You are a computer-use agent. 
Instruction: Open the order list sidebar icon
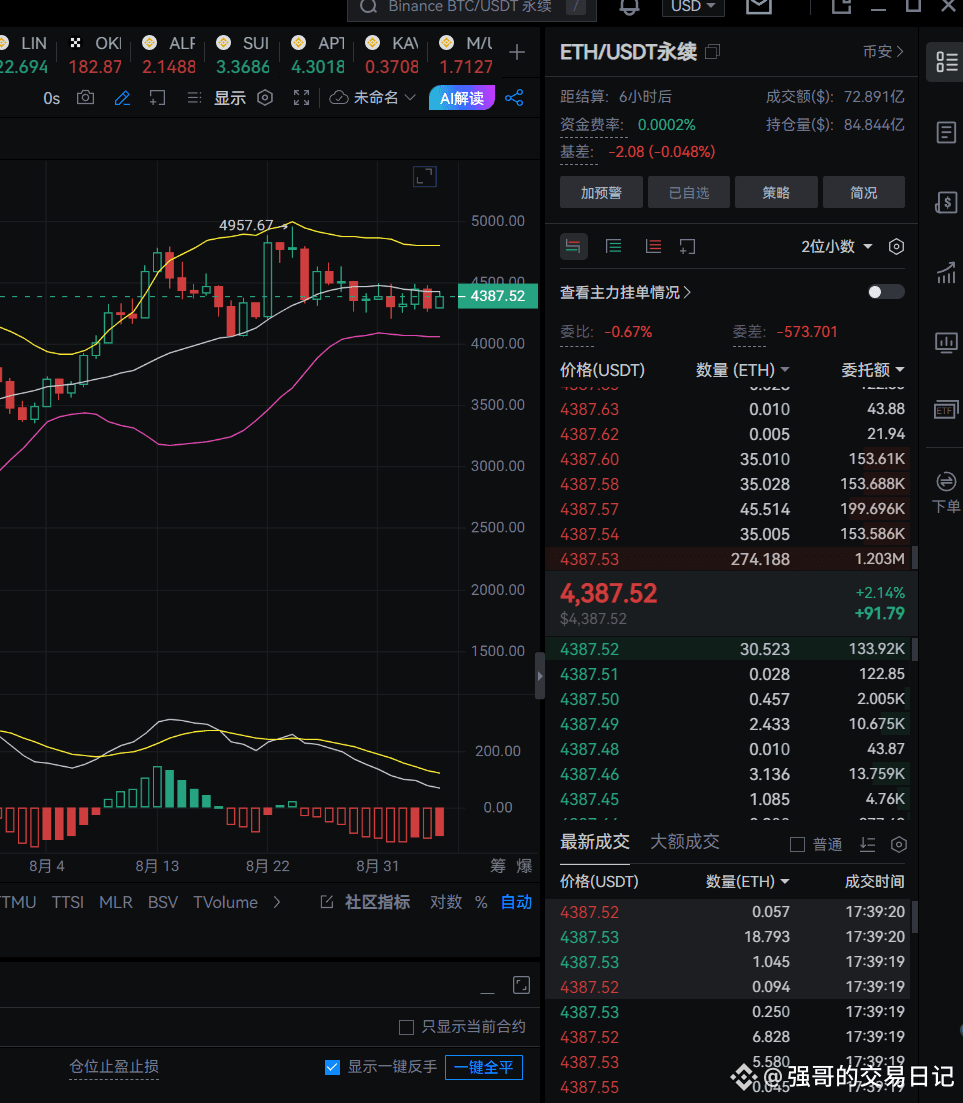(946, 62)
